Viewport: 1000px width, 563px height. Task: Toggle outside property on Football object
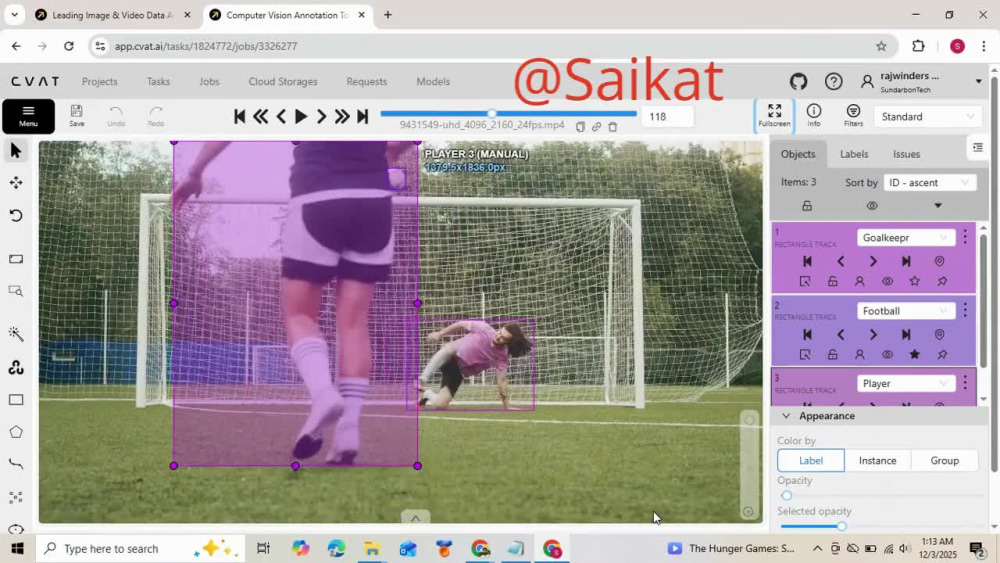(x=805, y=355)
